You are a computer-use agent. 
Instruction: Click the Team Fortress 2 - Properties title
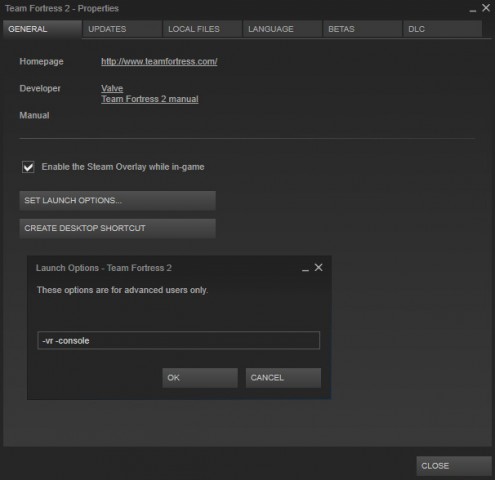click(62, 8)
